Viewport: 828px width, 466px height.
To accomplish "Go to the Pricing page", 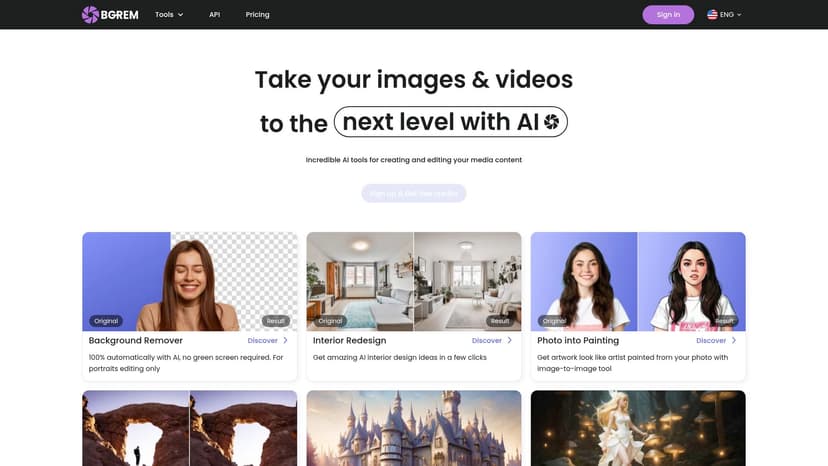I will (x=257, y=15).
